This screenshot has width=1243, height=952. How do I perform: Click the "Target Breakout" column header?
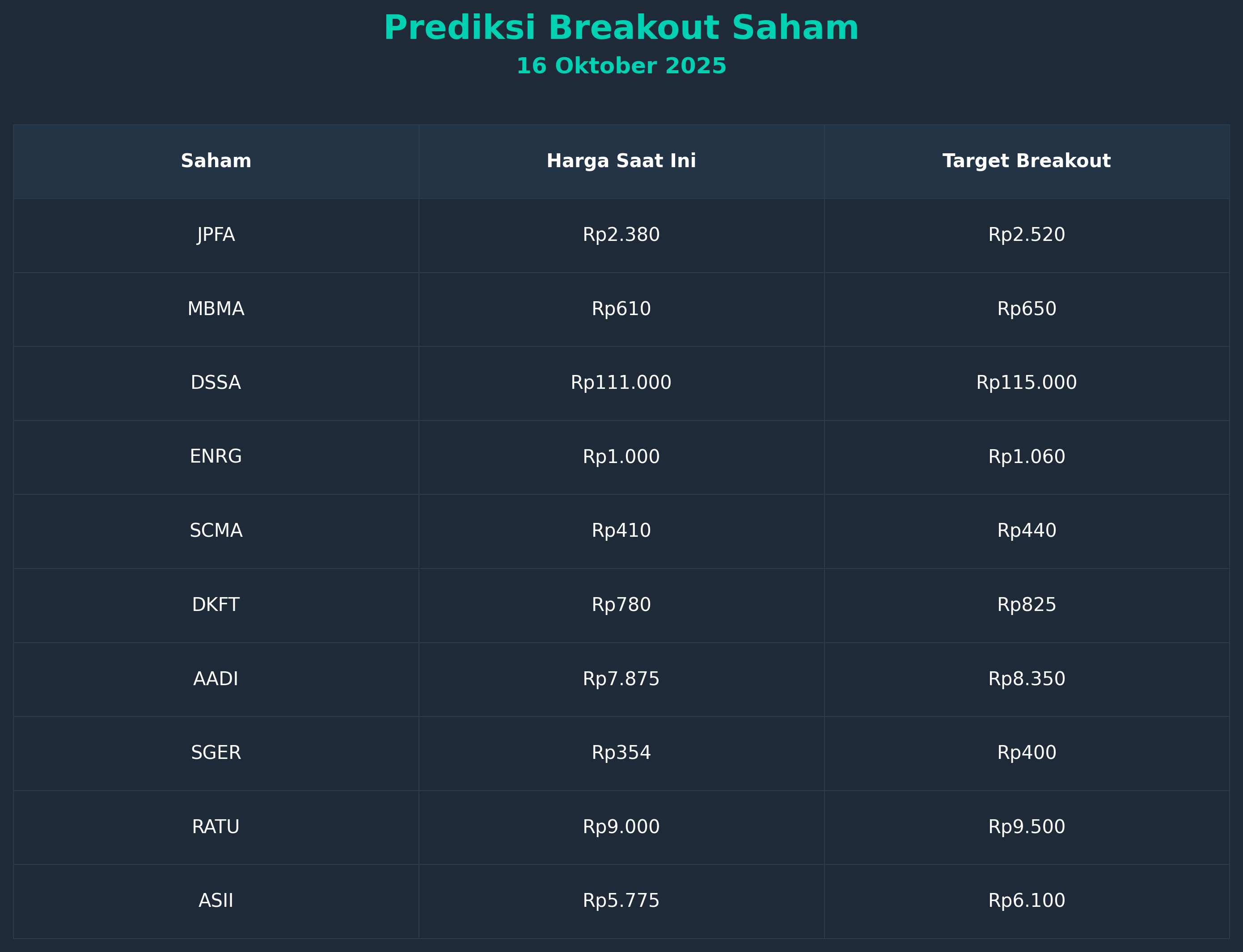(x=1027, y=161)
